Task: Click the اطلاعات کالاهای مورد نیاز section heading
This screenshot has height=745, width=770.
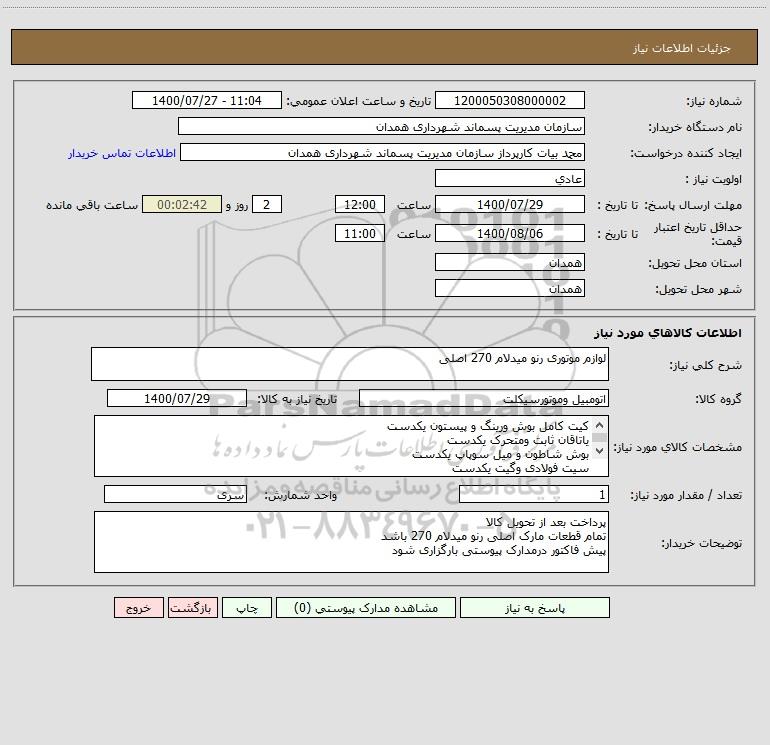Action: click(x=668, y=333)
